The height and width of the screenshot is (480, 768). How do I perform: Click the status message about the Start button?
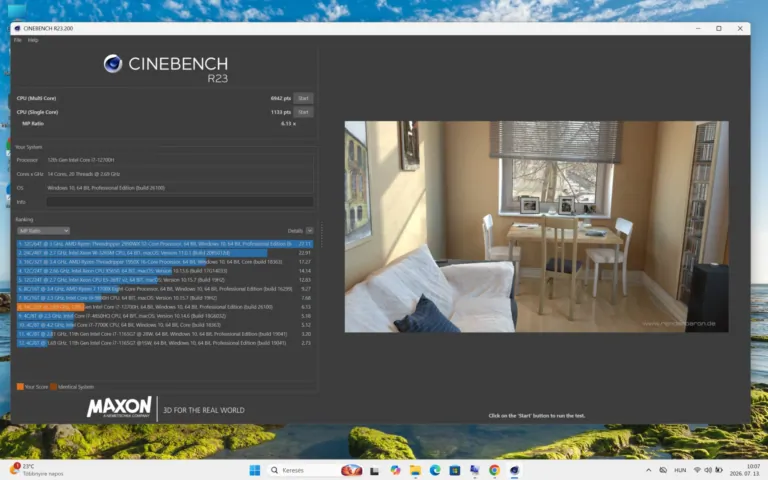coord(536,416)
